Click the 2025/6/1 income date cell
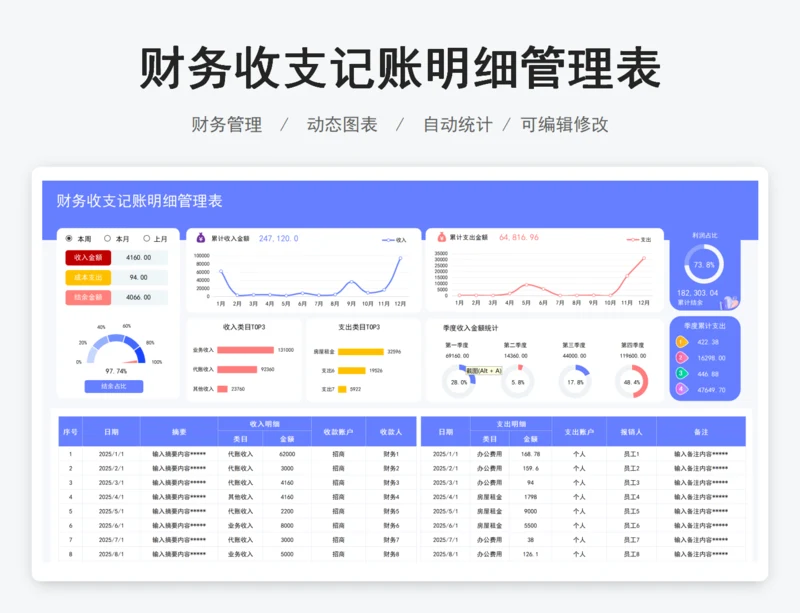This screenshot has width=800, height=613. coord(111,525)
